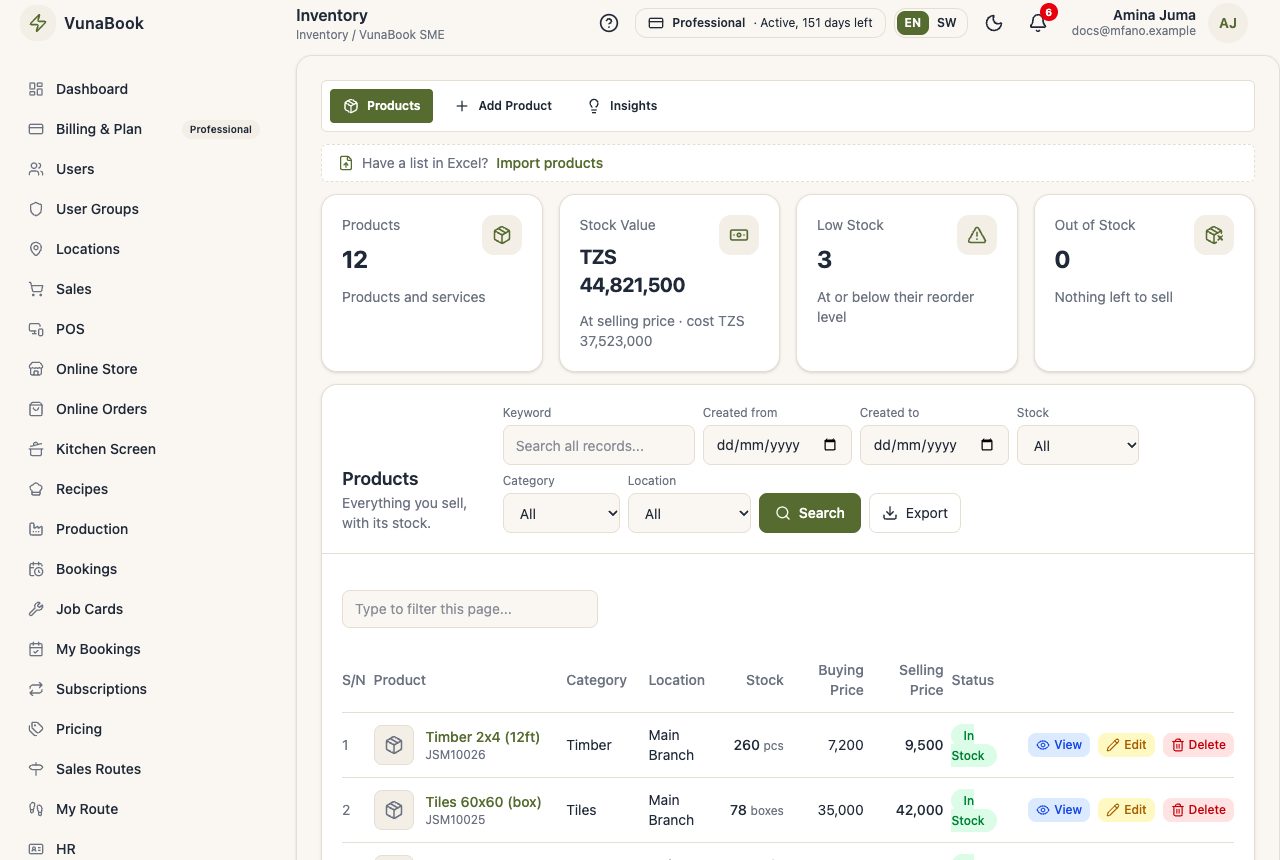Click the Selling Price column header
Image resolution: width=1280 pixels, height=860 pixels.
click(x=921, y=680)
